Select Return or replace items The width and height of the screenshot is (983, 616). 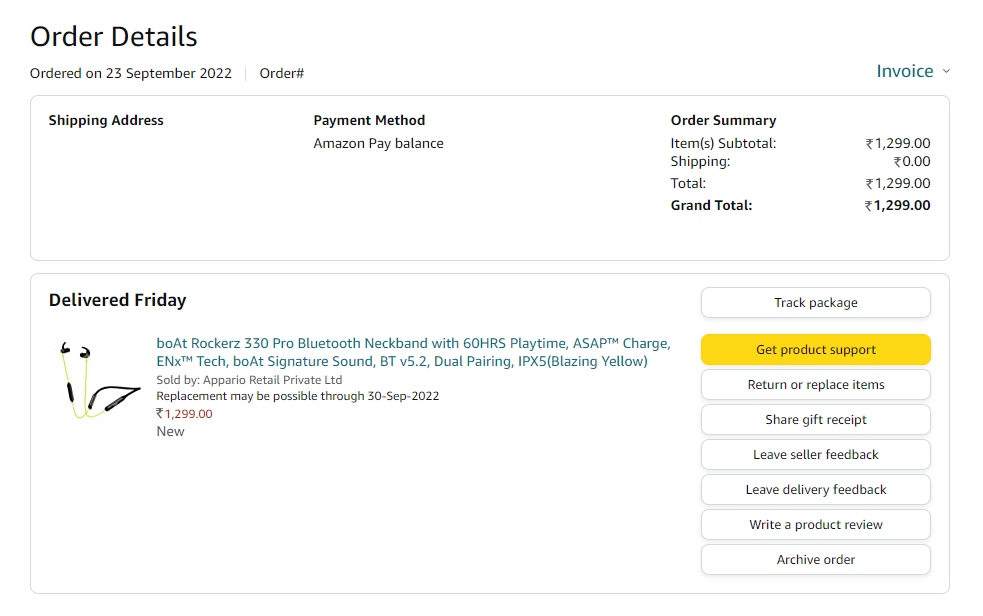point(815,385)
